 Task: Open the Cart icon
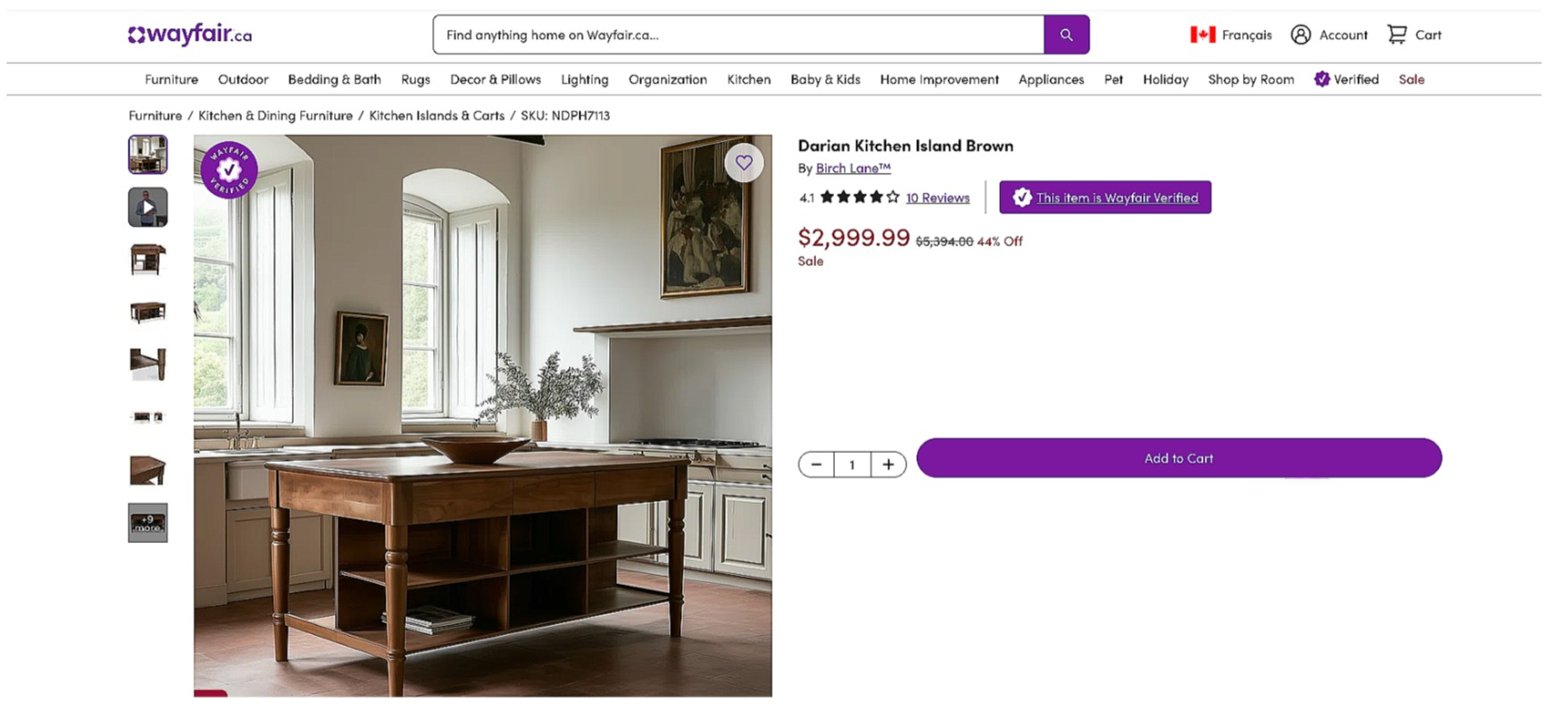pyautogui.click(x=1397, y=35)
